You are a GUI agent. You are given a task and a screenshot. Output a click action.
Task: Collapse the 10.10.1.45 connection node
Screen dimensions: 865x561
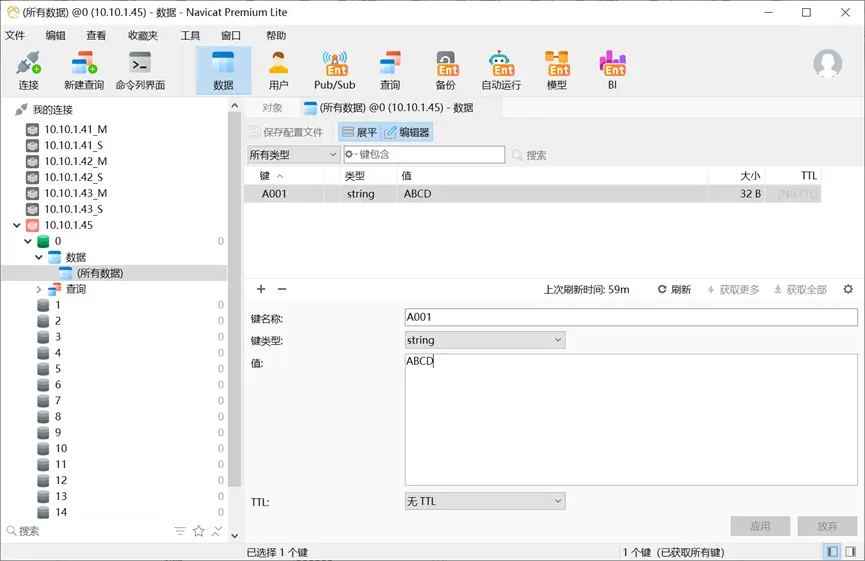(x=17, y=225)
